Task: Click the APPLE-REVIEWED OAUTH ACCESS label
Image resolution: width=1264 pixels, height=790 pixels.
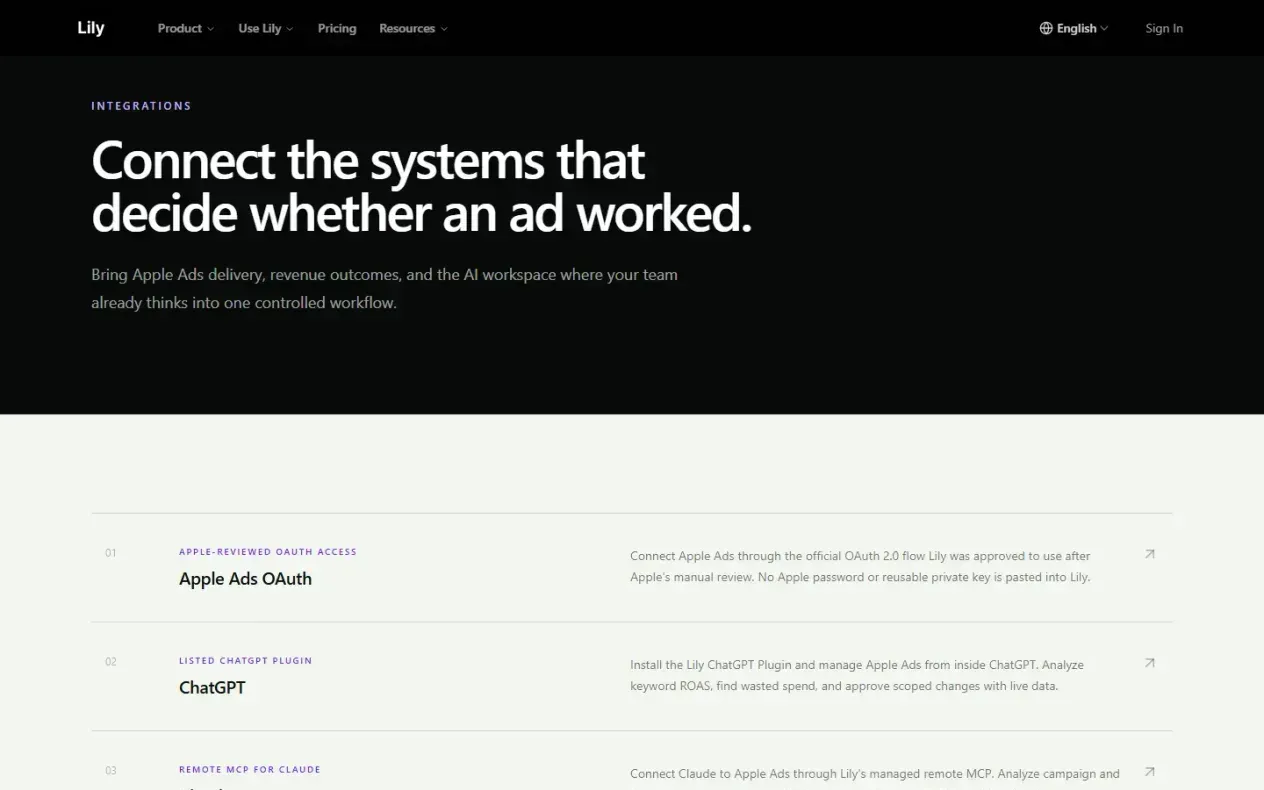Action: [268, 552]
